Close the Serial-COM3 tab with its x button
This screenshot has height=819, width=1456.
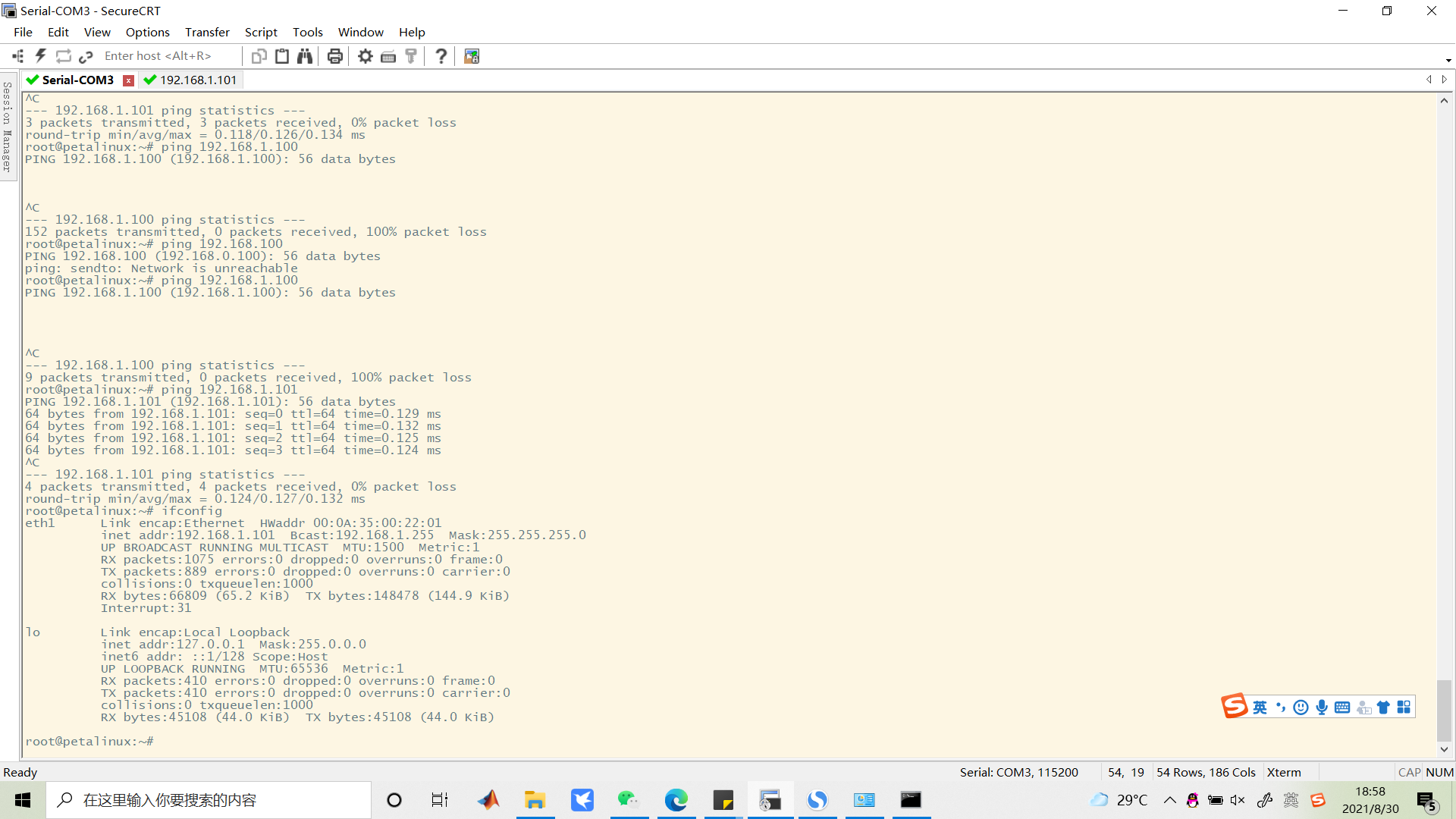128,80
